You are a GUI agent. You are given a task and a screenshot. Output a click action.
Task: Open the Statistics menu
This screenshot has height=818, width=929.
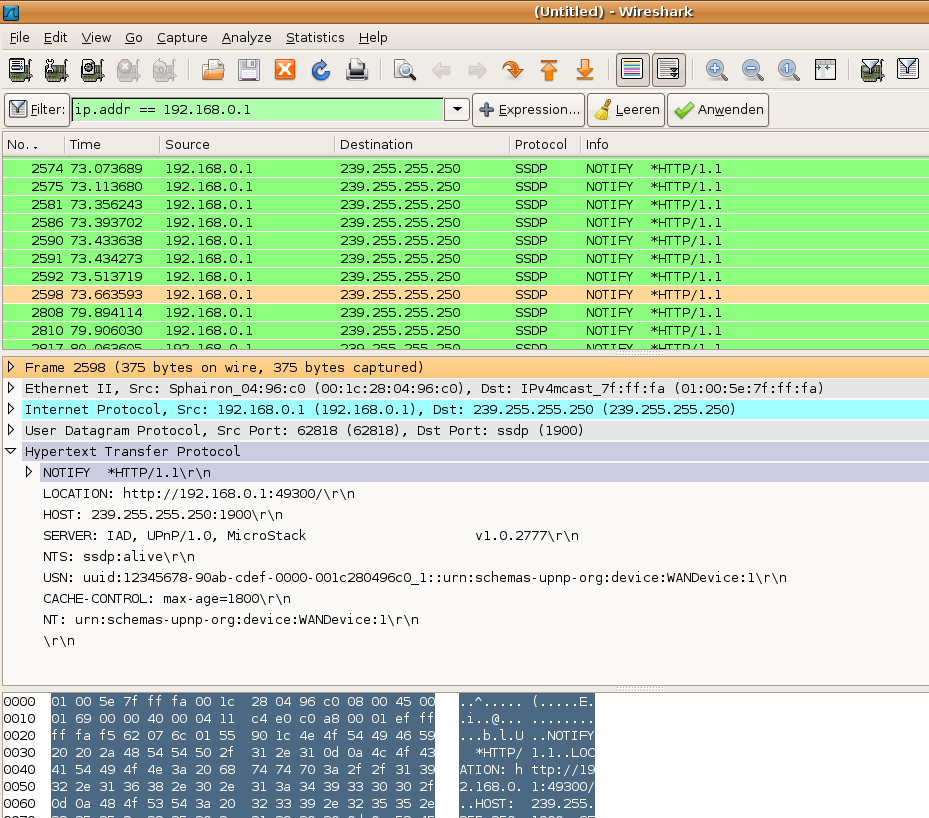[315, 37]
